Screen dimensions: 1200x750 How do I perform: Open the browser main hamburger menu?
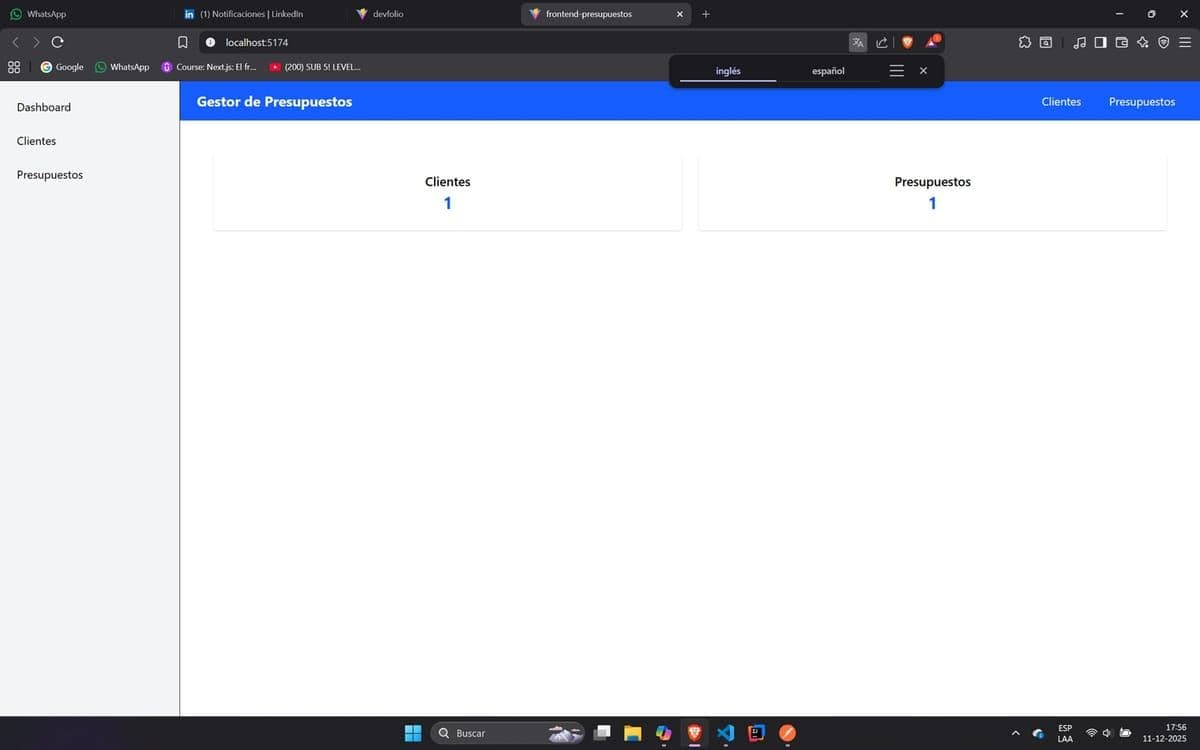1185,42
